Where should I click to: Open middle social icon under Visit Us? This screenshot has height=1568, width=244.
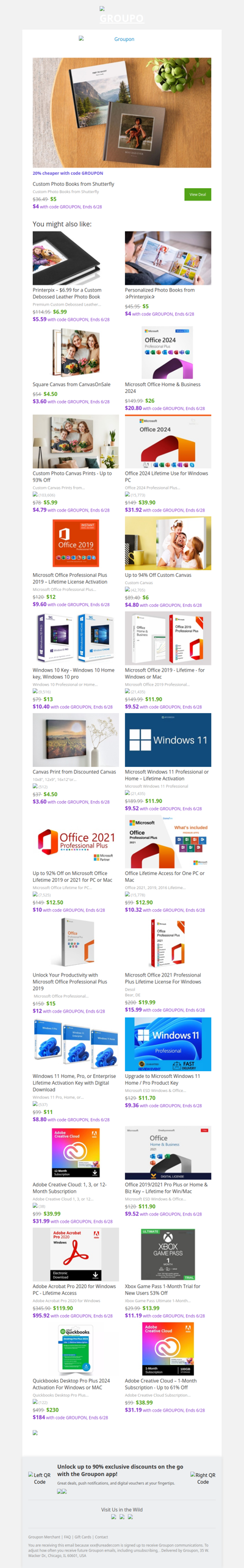[122, 1517]
